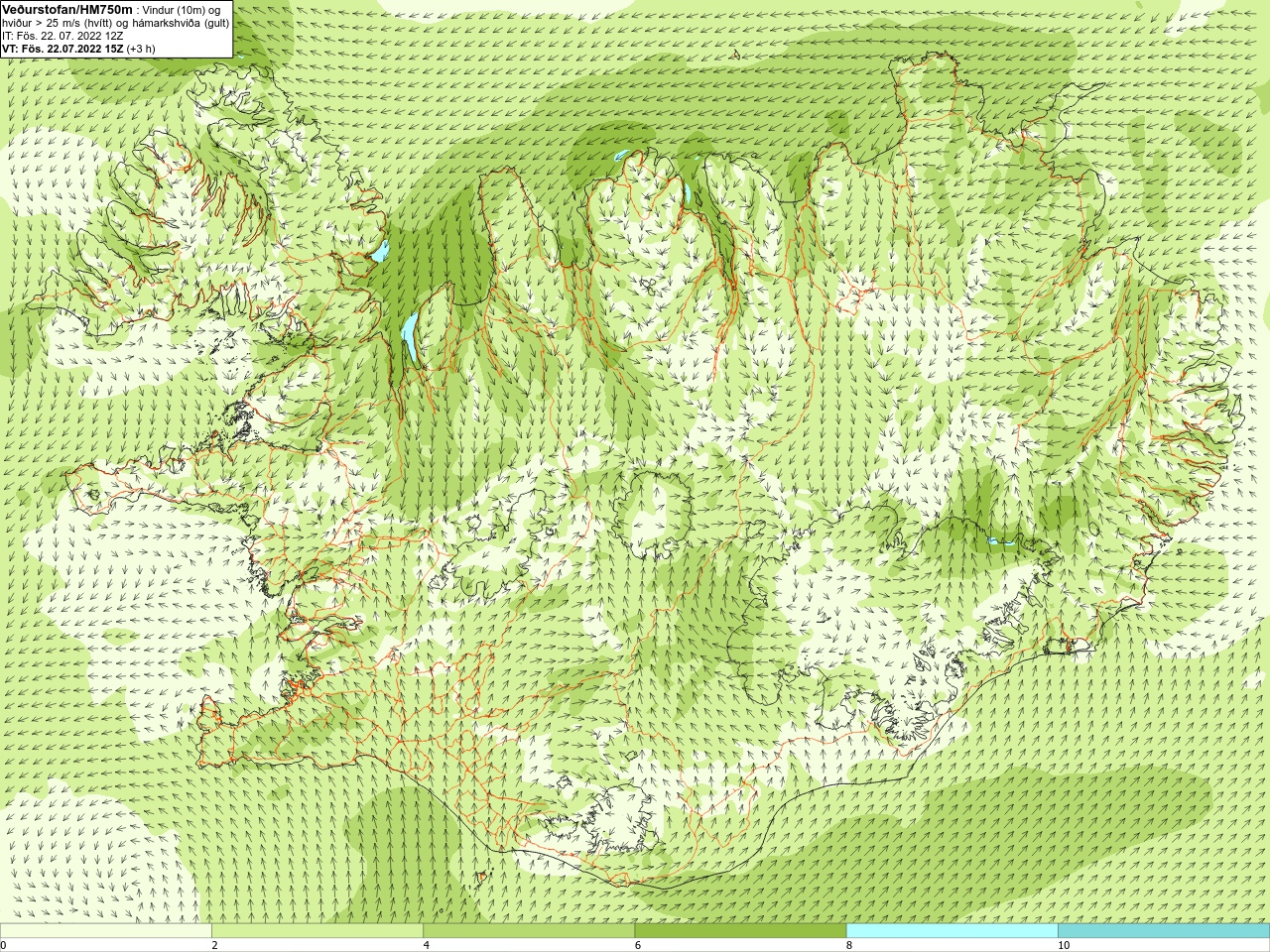1270x952 pixels.
Task: Click the medium green 4–6 legend swatch
Action: point(529,931)
